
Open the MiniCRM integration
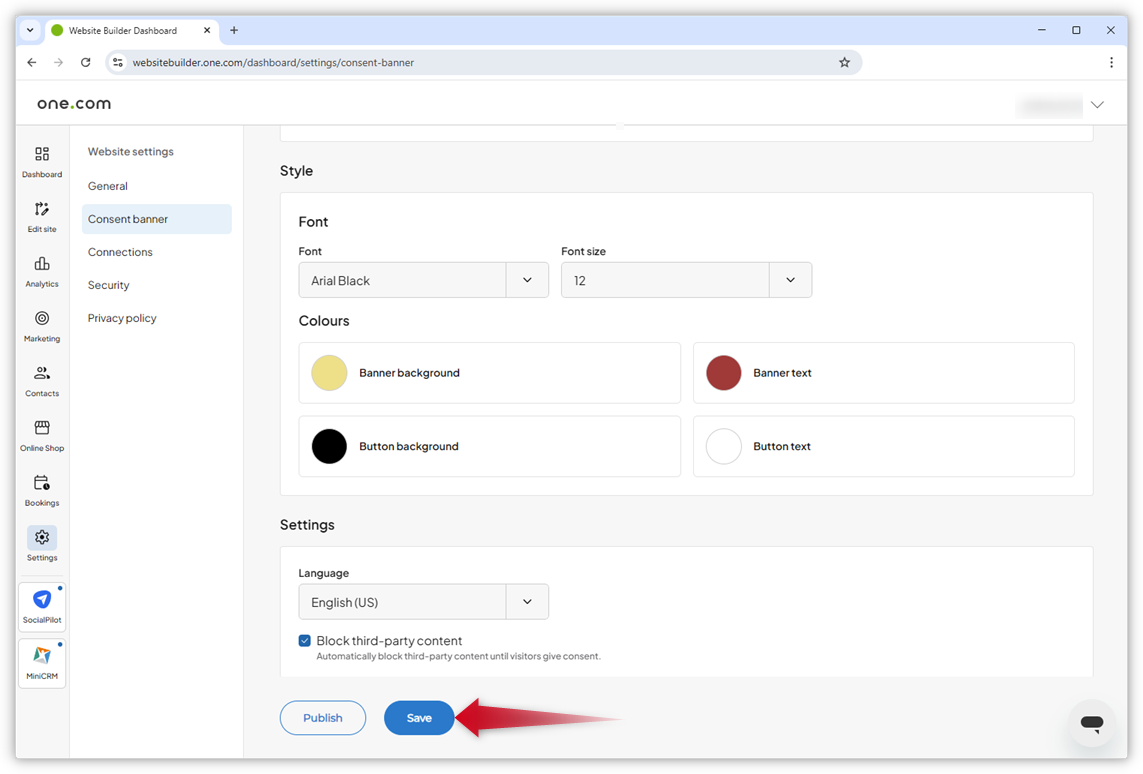41,660
